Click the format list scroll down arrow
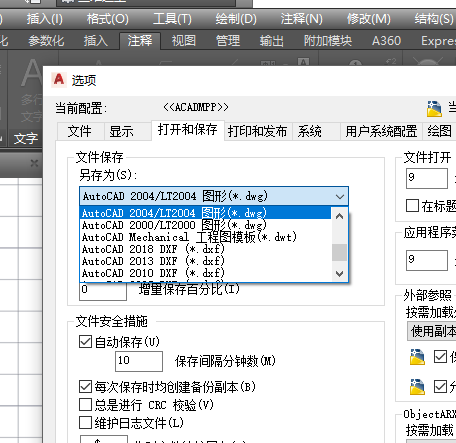The height and width of the screenshot is (443, 456). pos(340,274)
